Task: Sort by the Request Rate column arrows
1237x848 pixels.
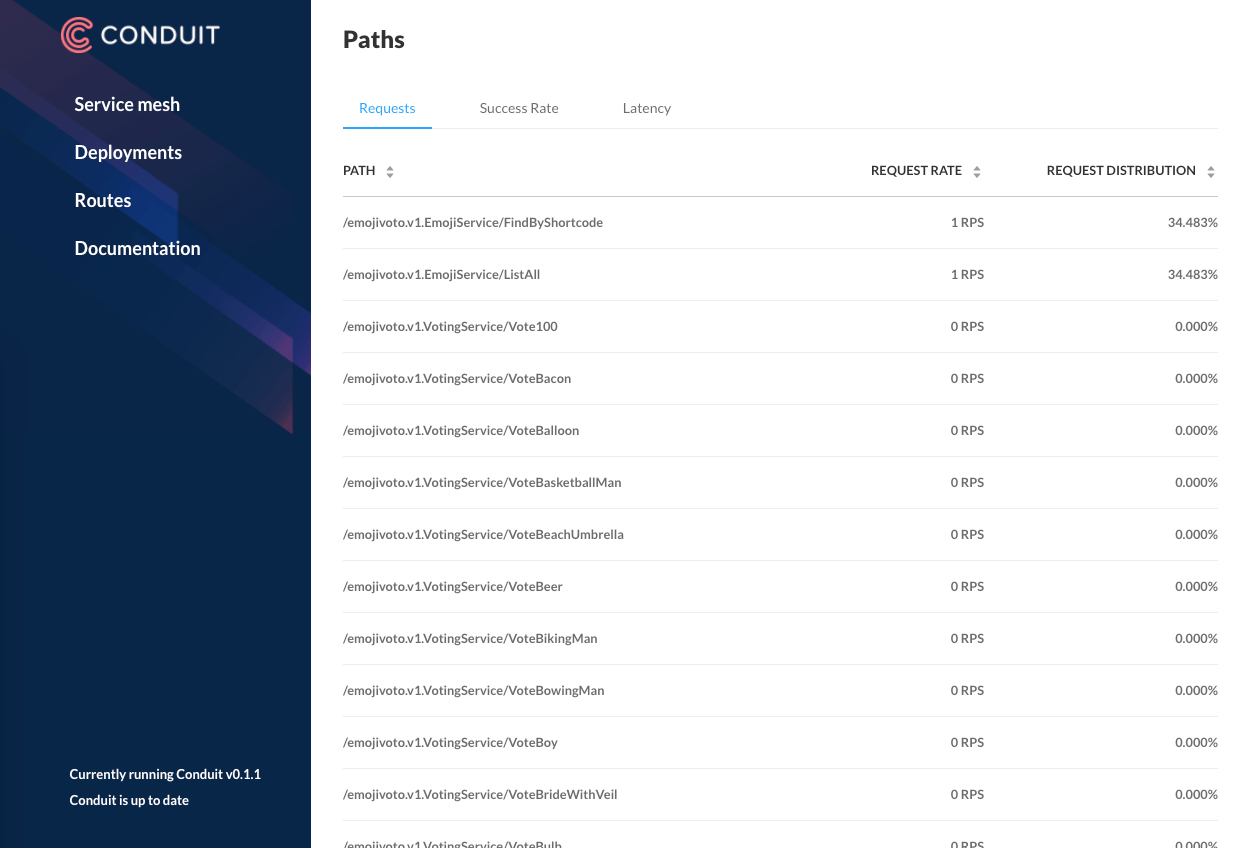Action: 977,171
